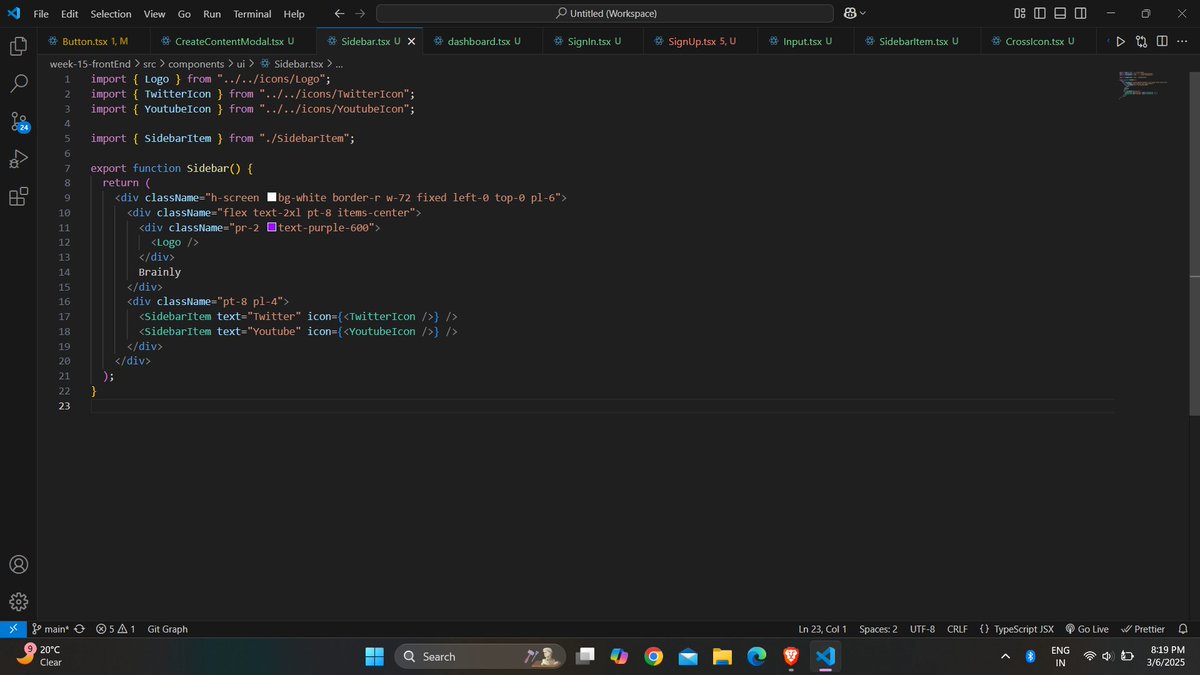
Task: Open the Help menu
Action: pyautogui.click(x=294, y=14)
